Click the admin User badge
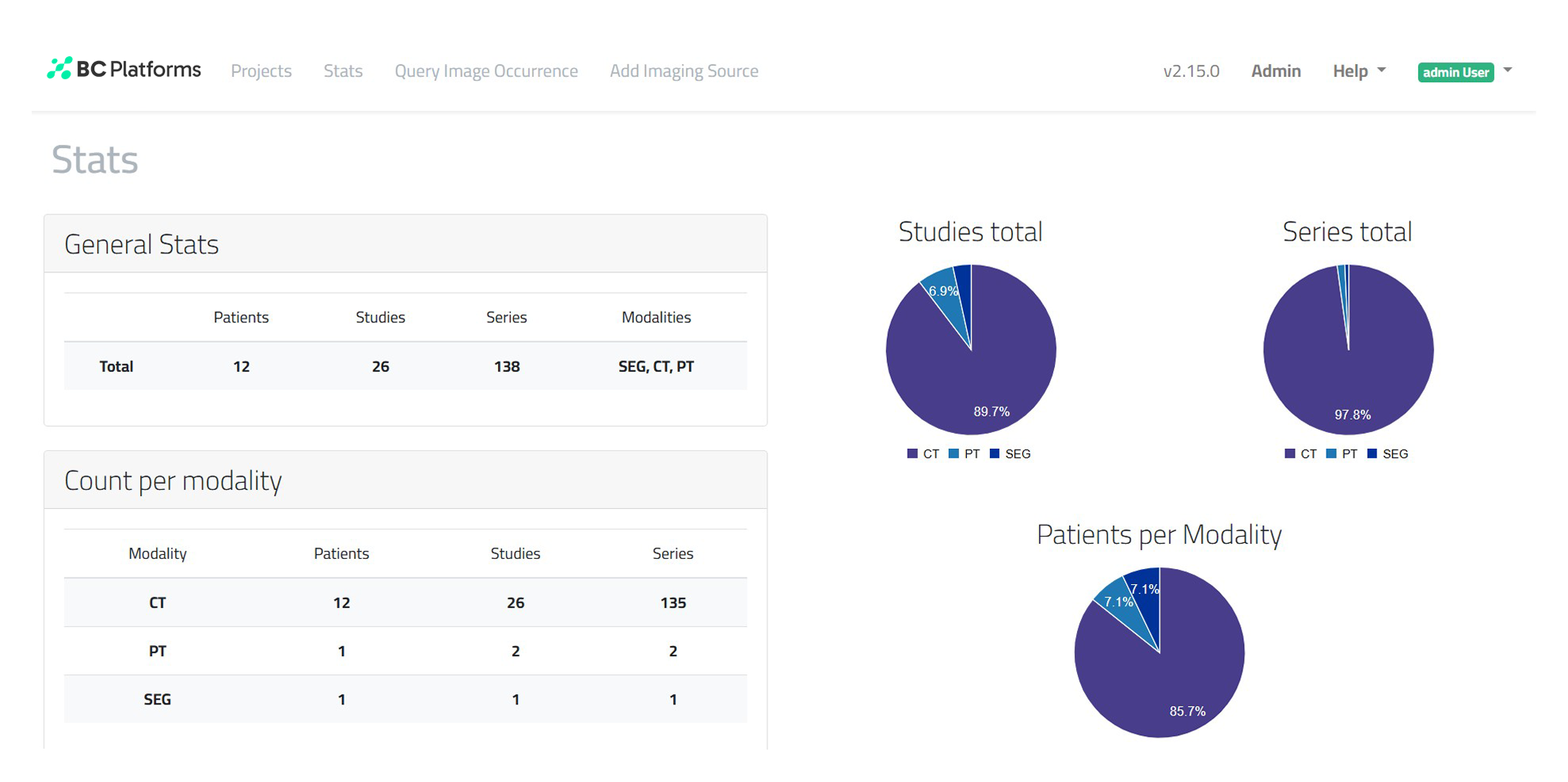 (x=1455, y=72)
